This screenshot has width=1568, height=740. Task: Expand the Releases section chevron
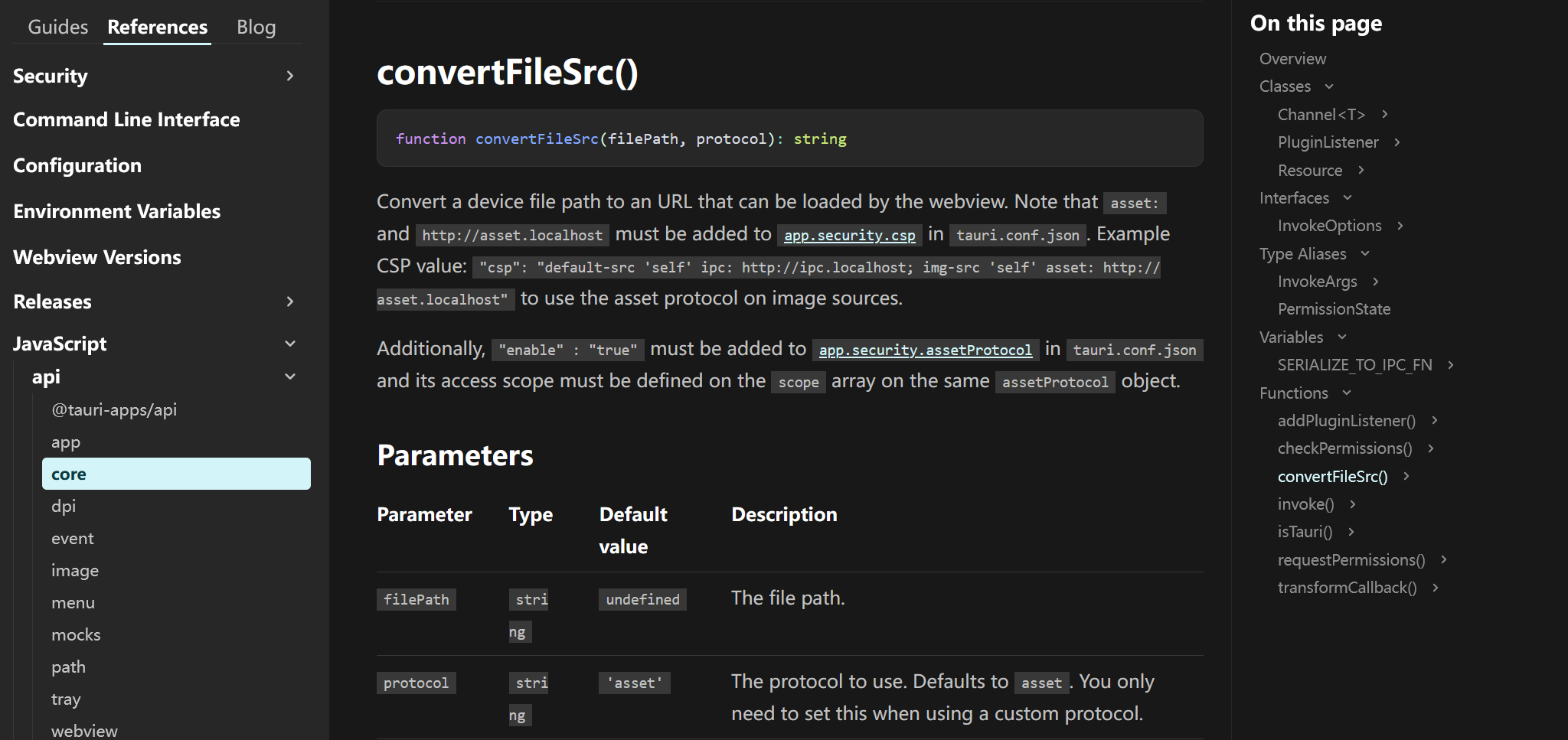point(289,302)
